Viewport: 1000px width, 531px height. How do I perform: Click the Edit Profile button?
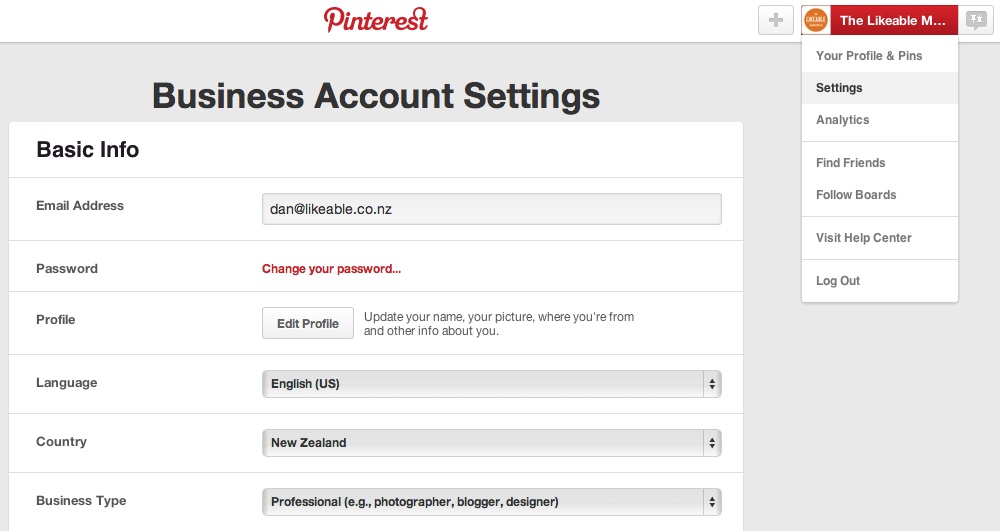pos(307,323)
